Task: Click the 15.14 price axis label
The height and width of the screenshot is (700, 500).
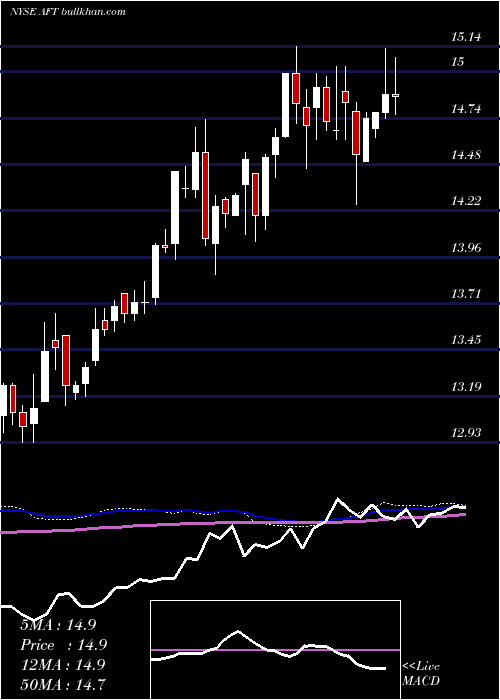Action: click(x=466, y=37)
